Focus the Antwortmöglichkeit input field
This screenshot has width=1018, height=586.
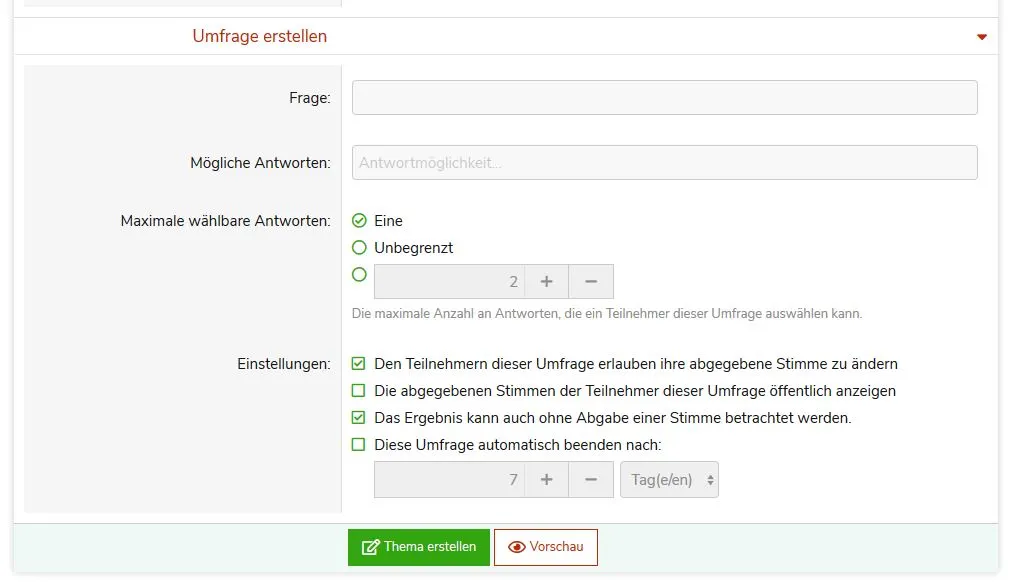664,163
